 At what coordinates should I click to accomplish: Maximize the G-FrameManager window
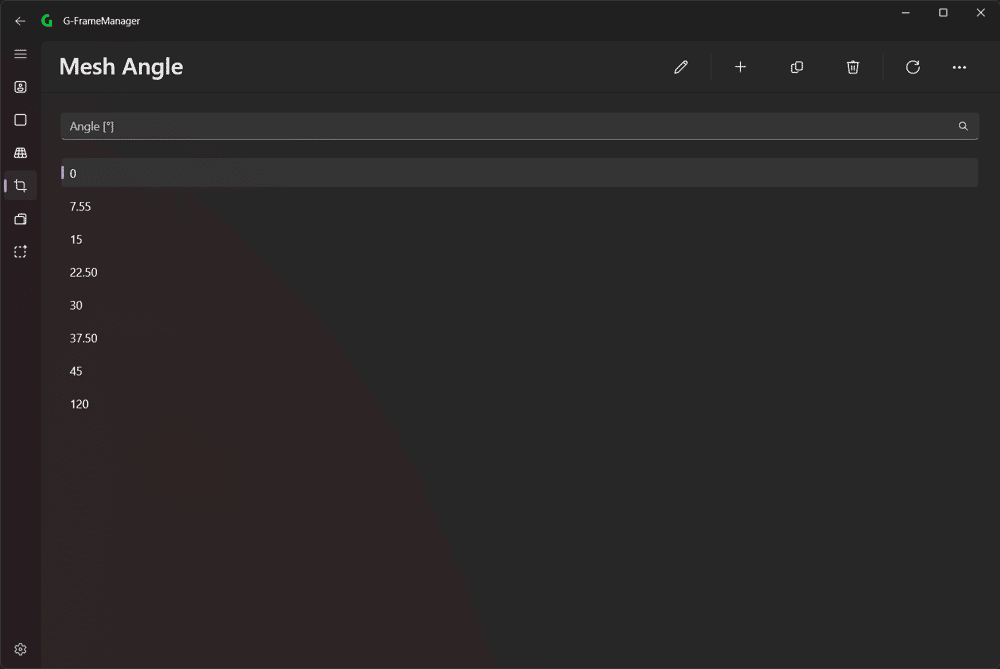tap(943, 13)
